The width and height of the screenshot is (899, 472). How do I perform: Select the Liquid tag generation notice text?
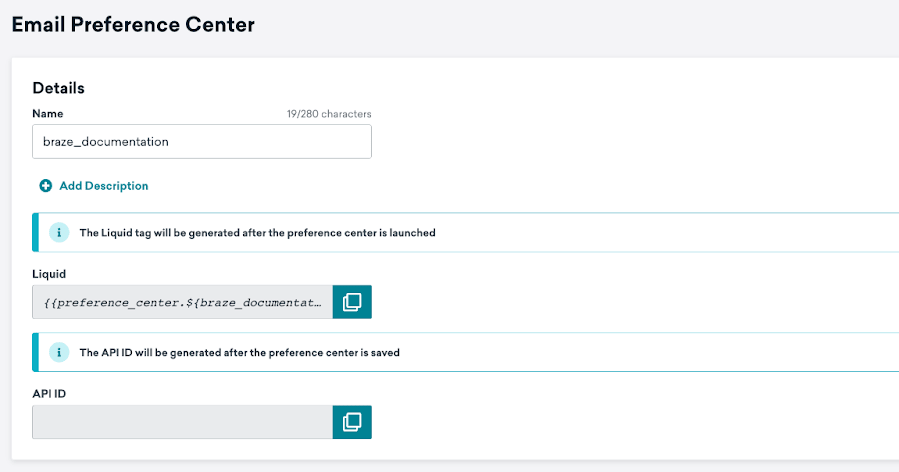pos(257,232)
